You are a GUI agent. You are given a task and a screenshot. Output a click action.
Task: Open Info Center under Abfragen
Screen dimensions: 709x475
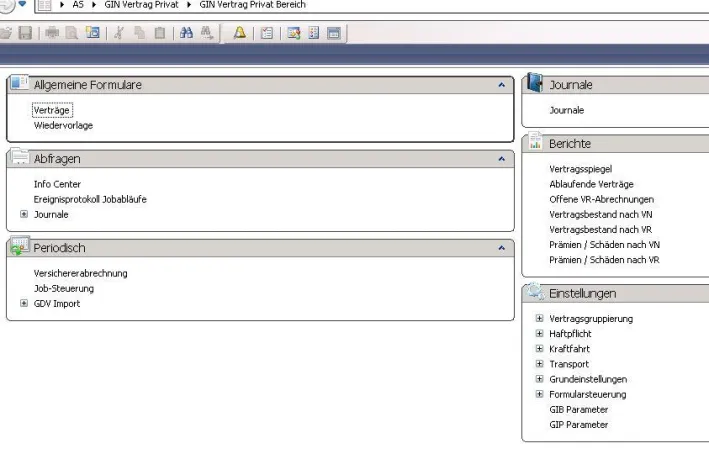(x=57, y=184)
